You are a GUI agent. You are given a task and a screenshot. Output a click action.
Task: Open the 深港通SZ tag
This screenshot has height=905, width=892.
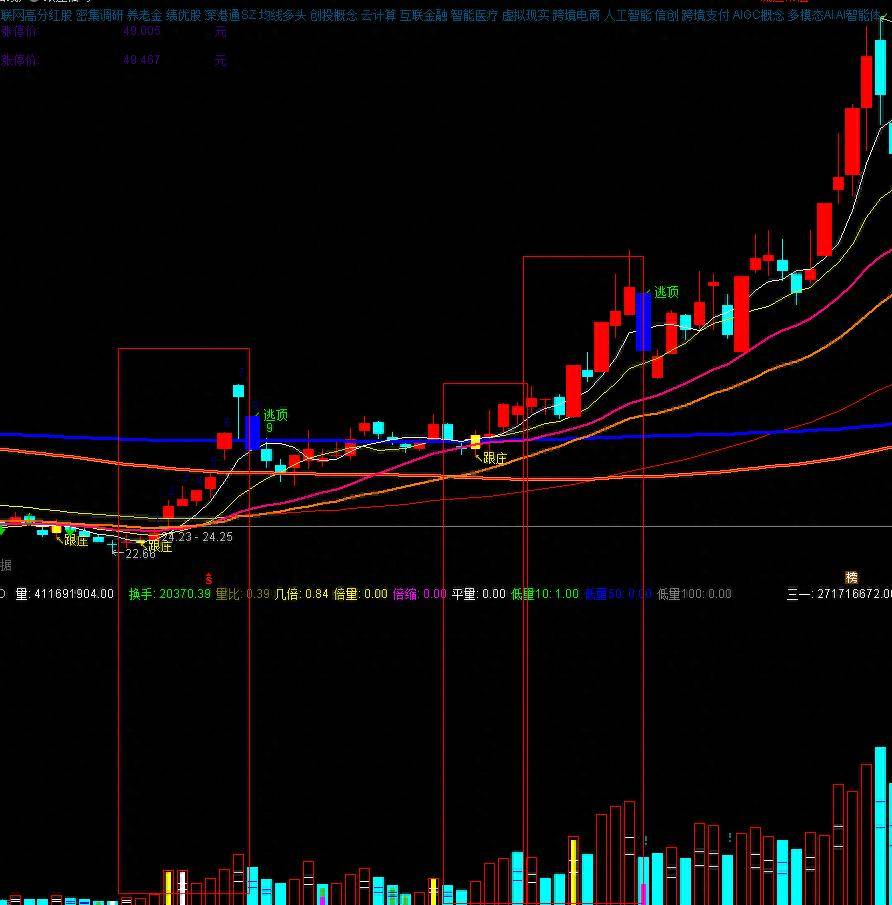[230, 16]
